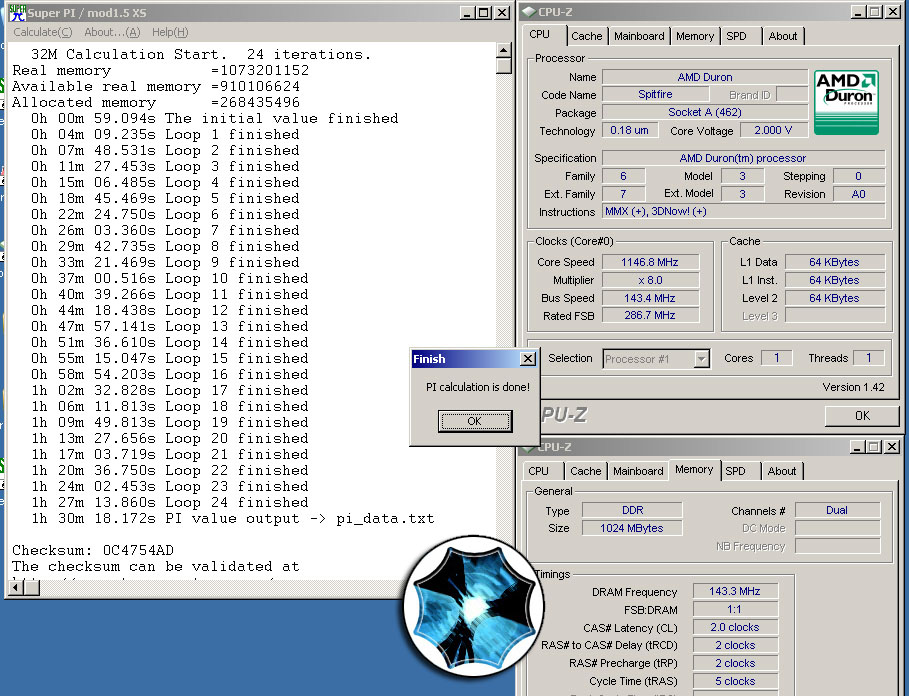Close the Super PI window
This screenshot has height=696, width=909.
[502, 13]
